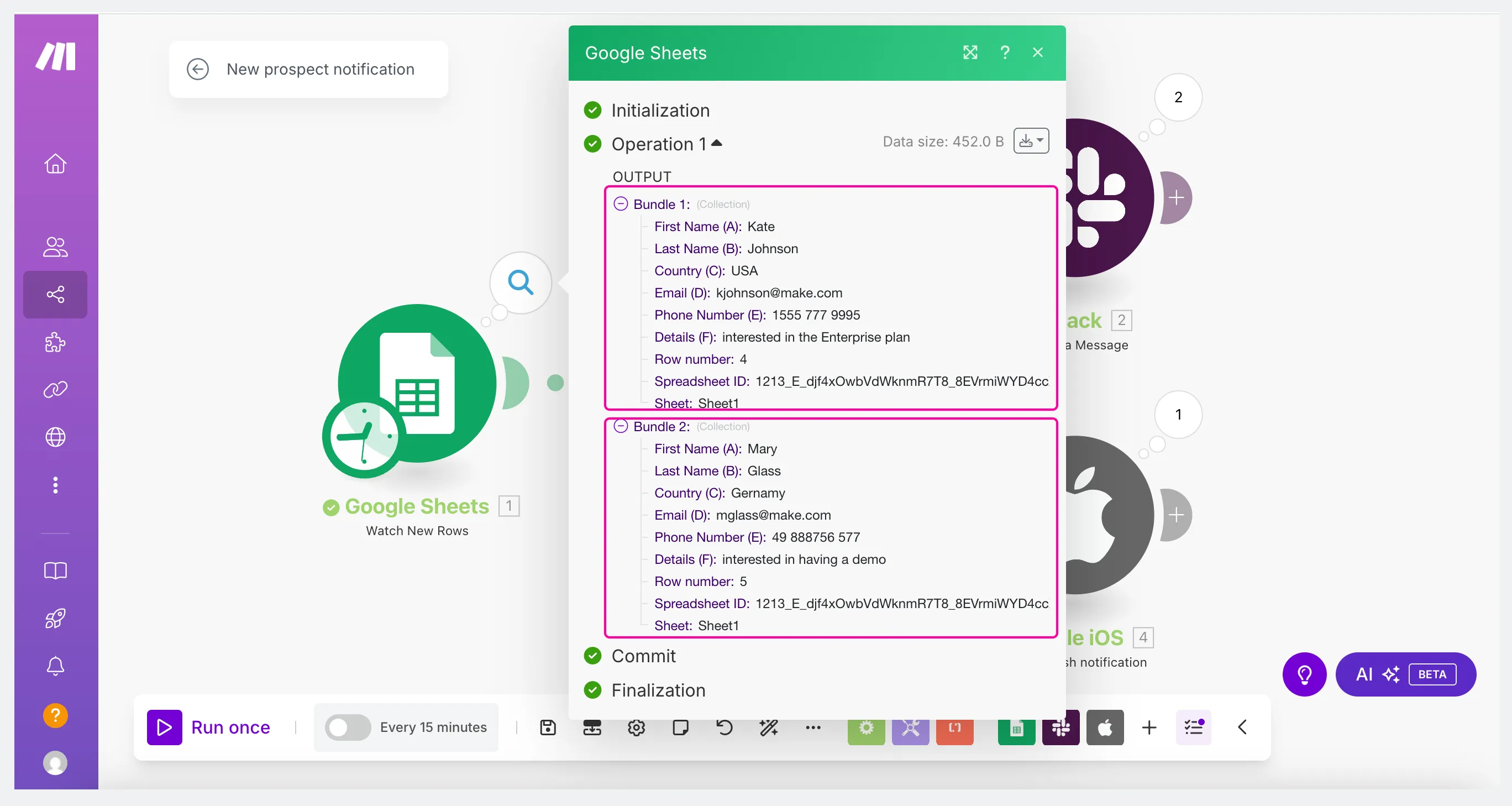Screen dimensions: 1512x806
Task: Click the purple Tools tile in toolbar
Action: point(910,728)
